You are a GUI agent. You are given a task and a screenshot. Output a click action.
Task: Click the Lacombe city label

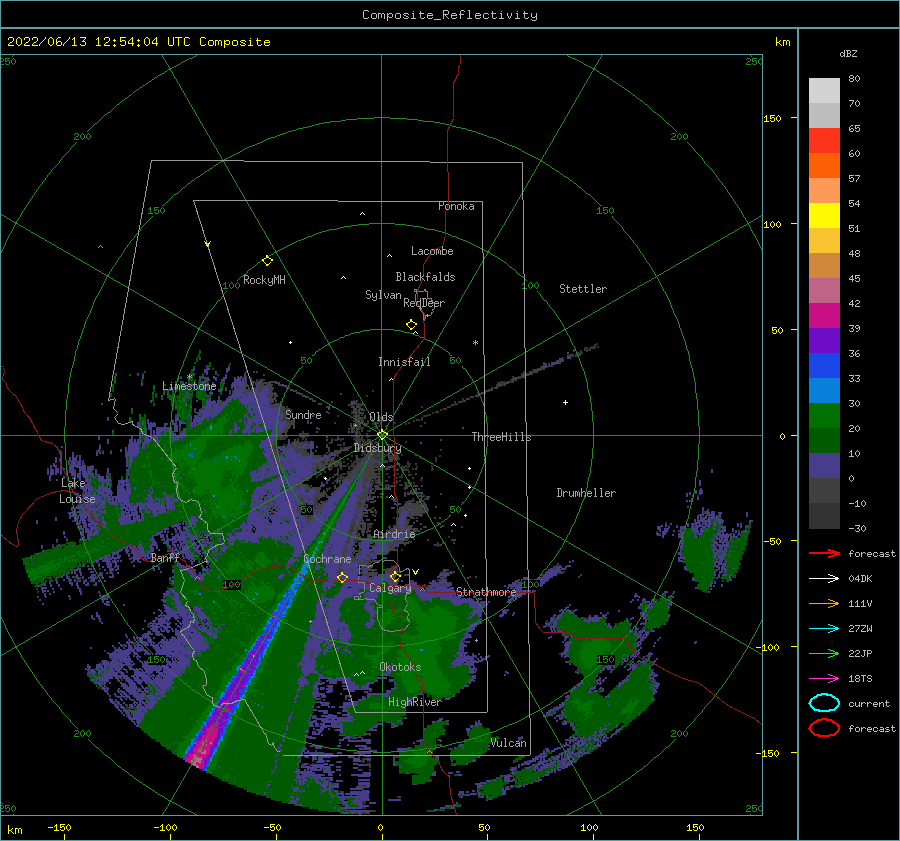(x=432, y=251)
